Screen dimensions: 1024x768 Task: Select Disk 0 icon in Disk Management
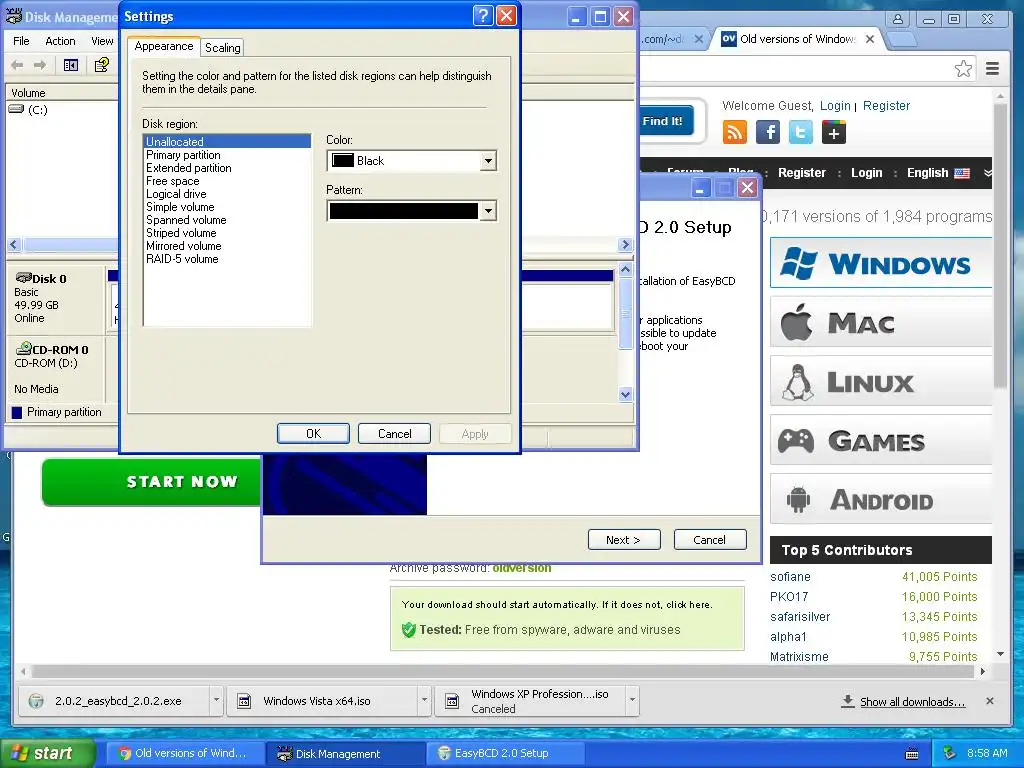24,278
